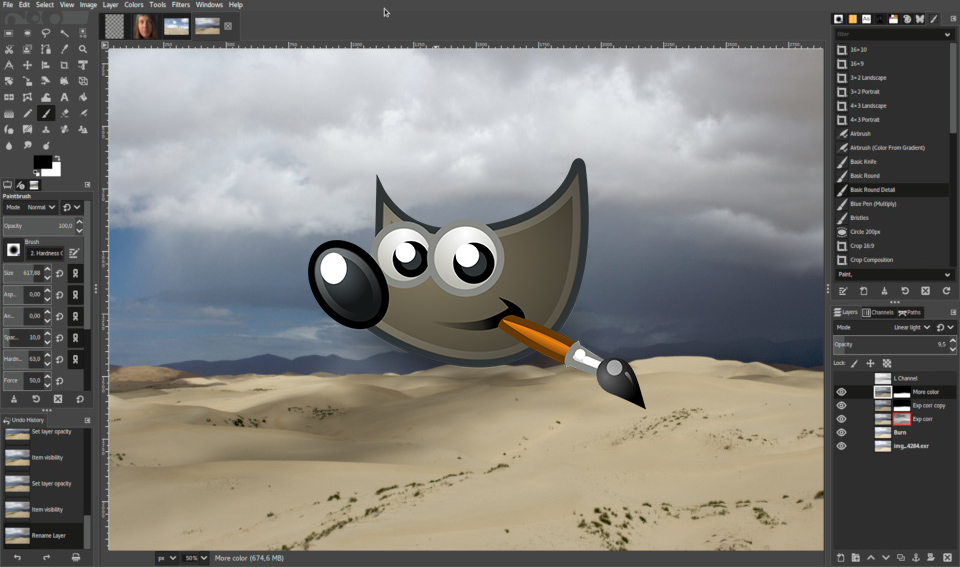Screen dimensions: 960x567
Task: Create a new layer group
Action: pos(855,557)
